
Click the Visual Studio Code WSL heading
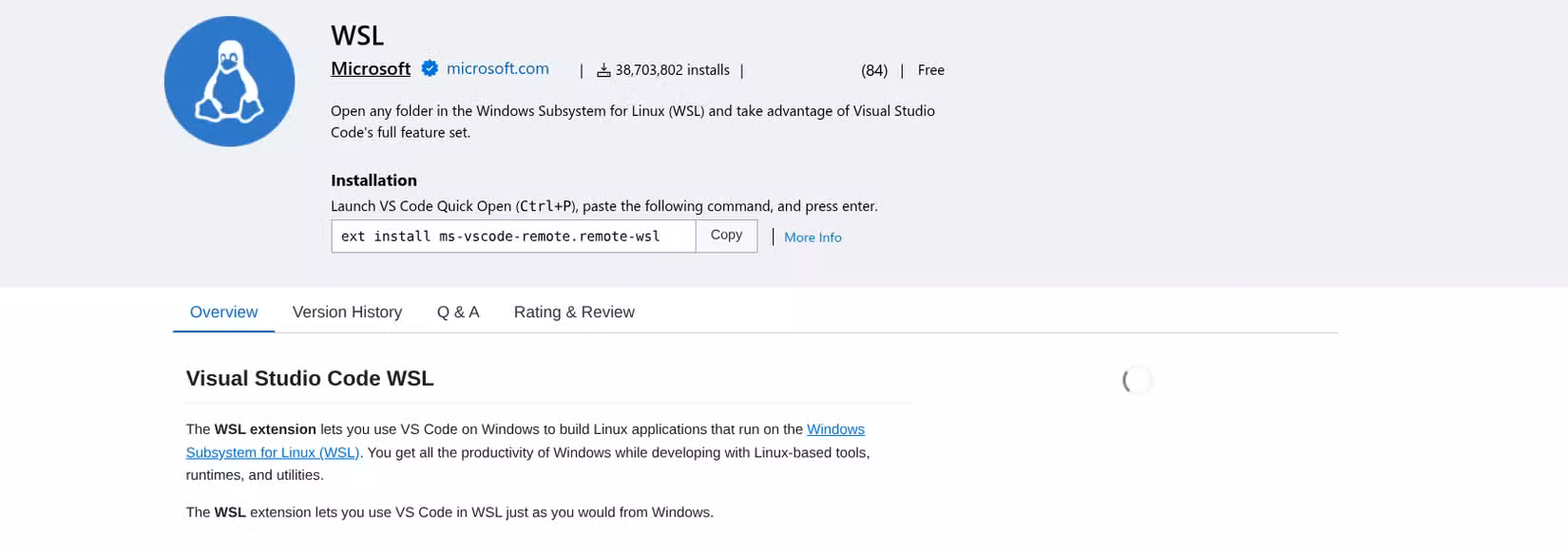310,378
